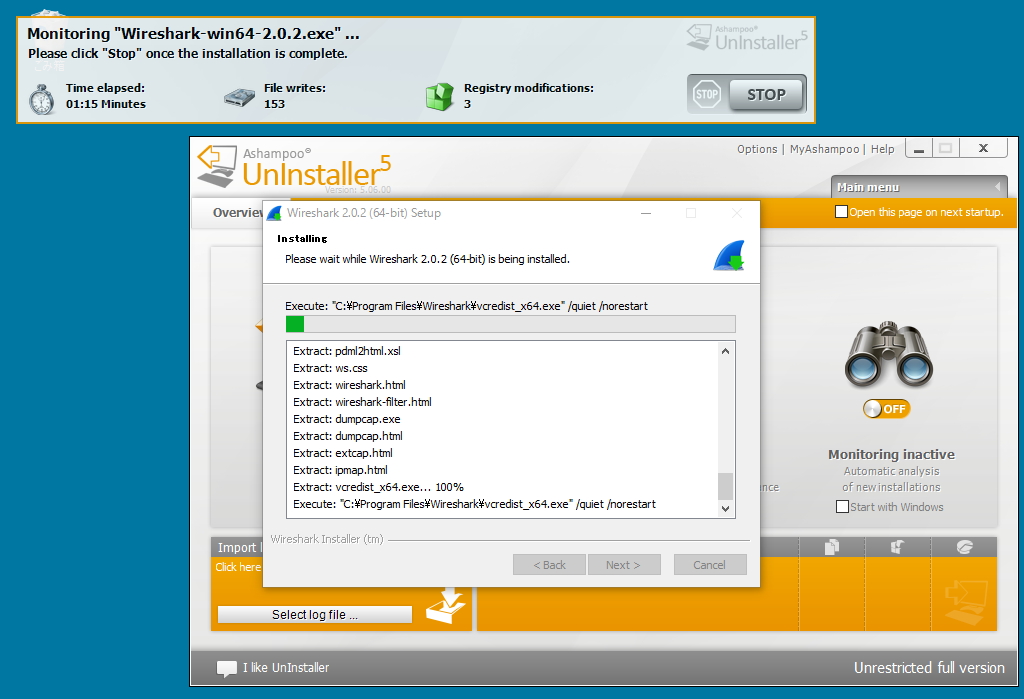
Task: Click the Ashampoo UnInstaller 5 logo in monitoring bar
Action: (x=747, y=37)
